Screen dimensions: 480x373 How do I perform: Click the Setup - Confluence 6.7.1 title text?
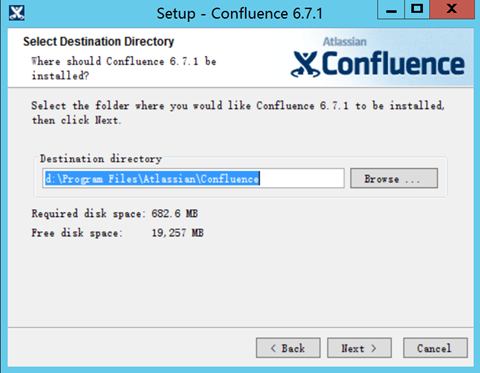pyautogui.click(x=240, y=14)
